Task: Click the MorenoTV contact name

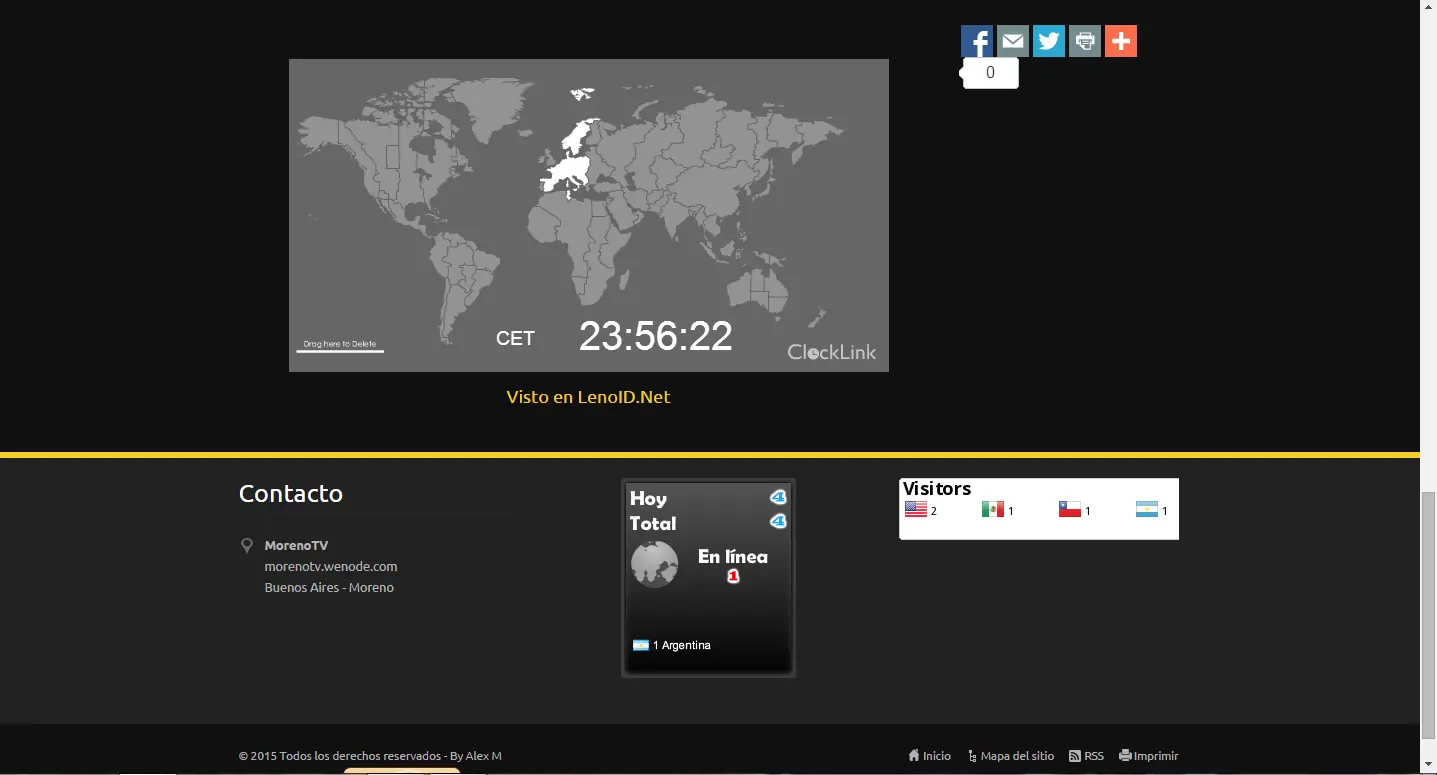Action: pyautogui.click(x=296, y=545)
